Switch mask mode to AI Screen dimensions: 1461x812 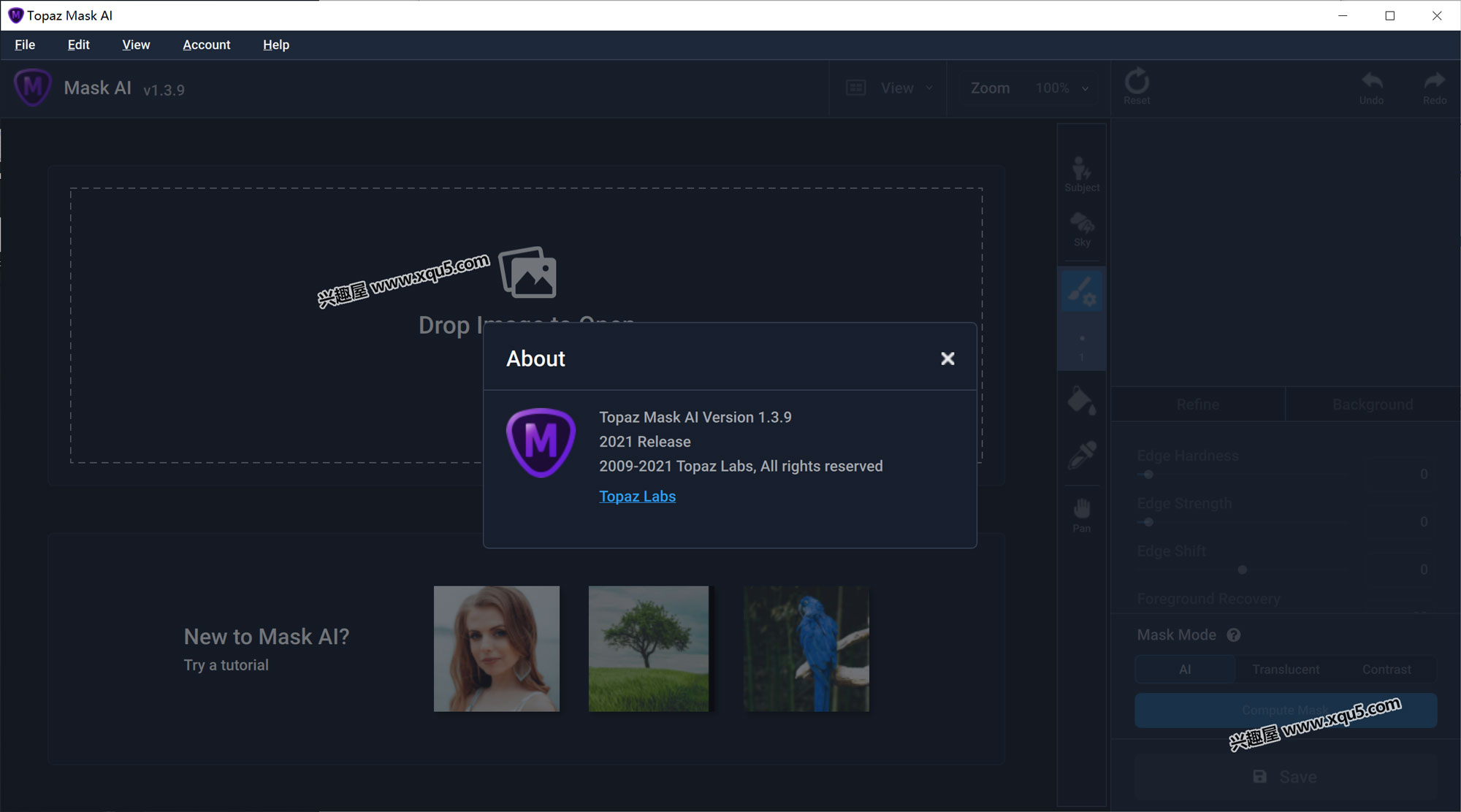tap(1185, 670)
